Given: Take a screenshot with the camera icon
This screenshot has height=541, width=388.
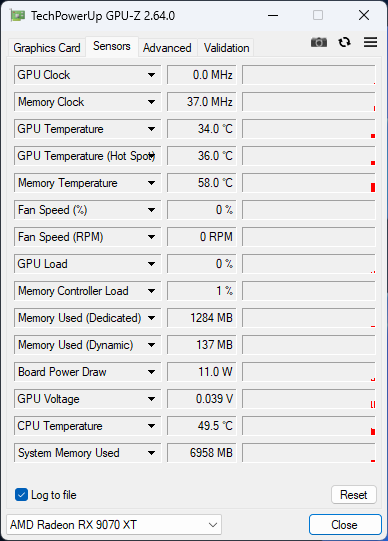Looking at the screenshot, I should click(319, 42).
